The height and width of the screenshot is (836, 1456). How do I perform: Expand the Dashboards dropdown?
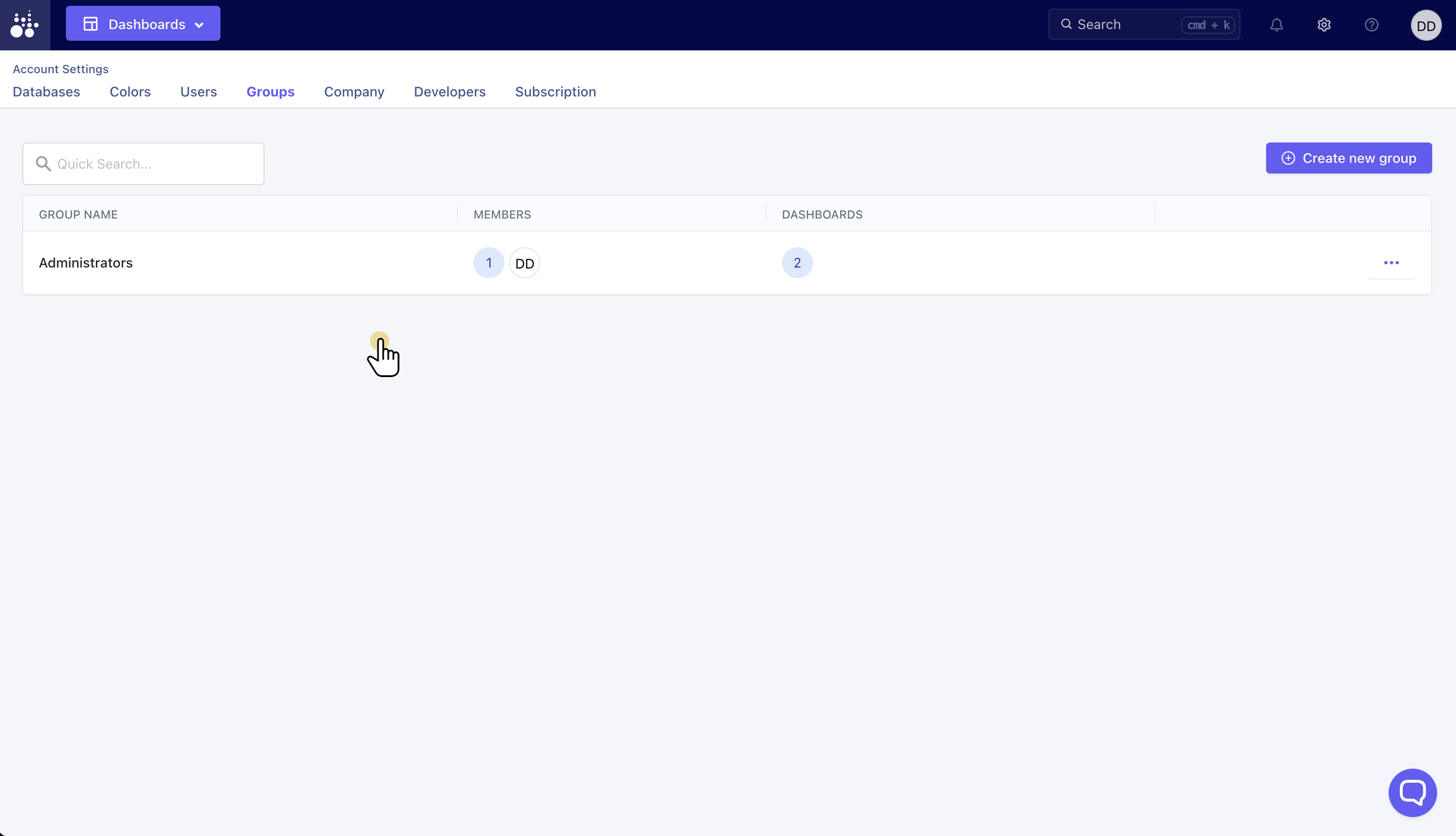coord(143,24)
